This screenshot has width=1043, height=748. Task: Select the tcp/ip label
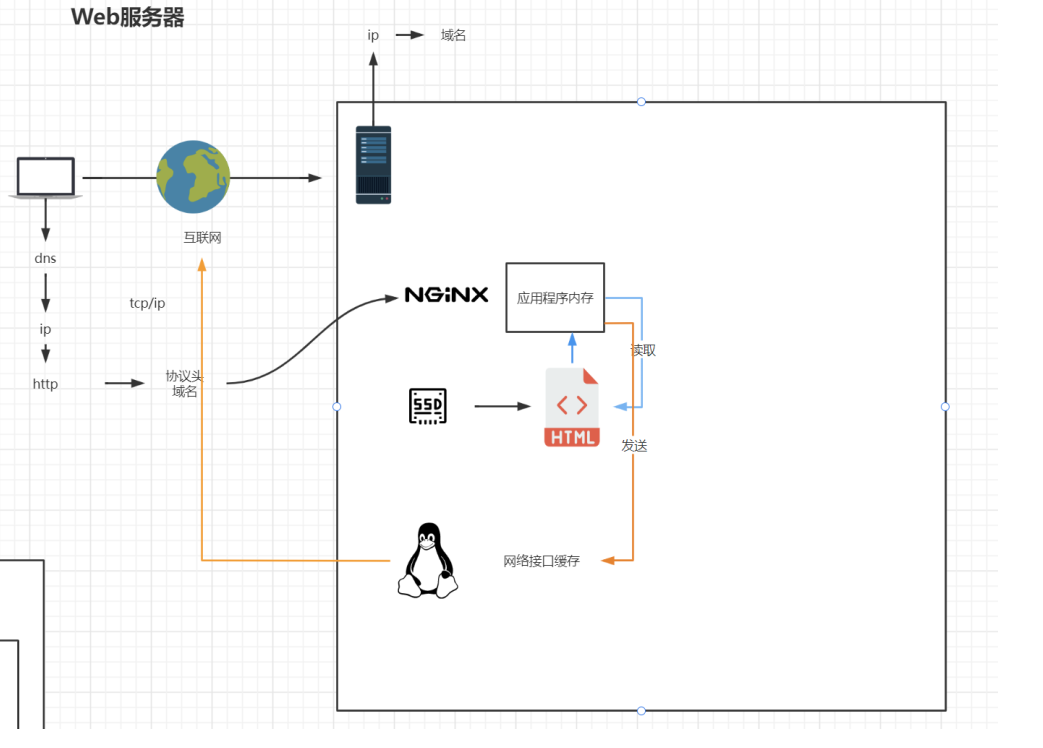click(148, 303)
